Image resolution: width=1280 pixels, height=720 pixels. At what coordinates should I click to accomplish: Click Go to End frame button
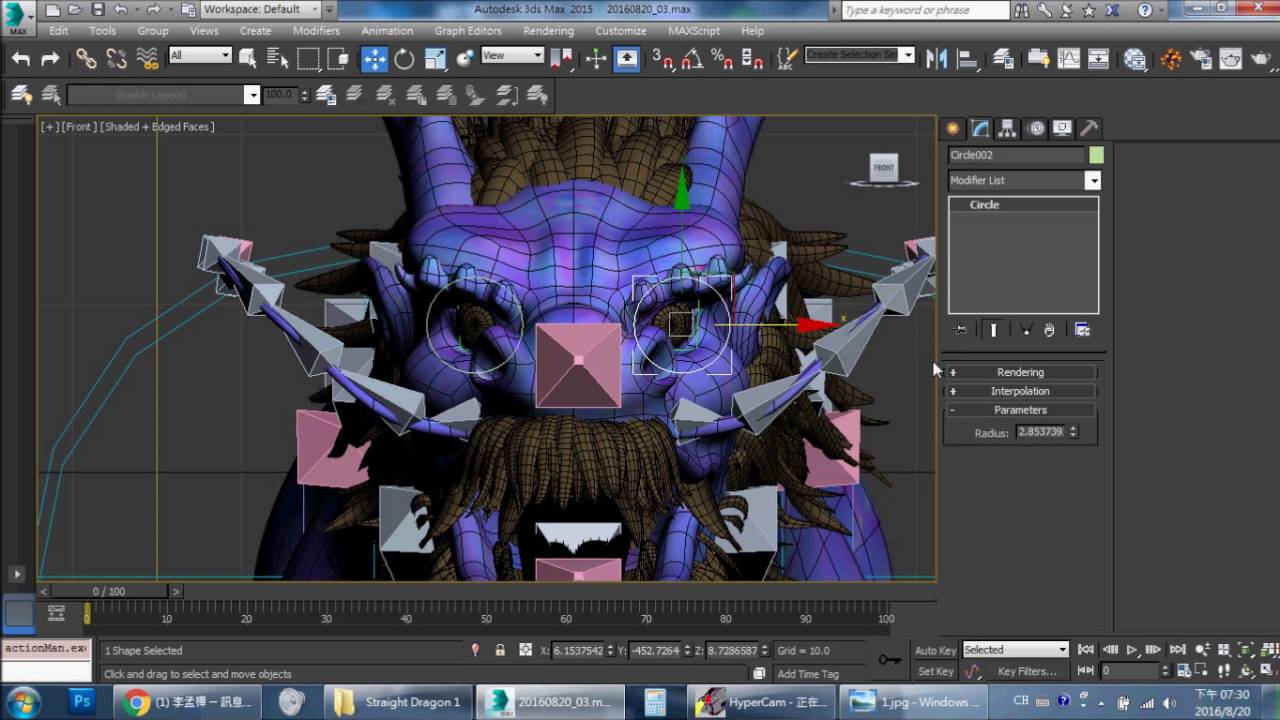click(x=1177, y=650)
